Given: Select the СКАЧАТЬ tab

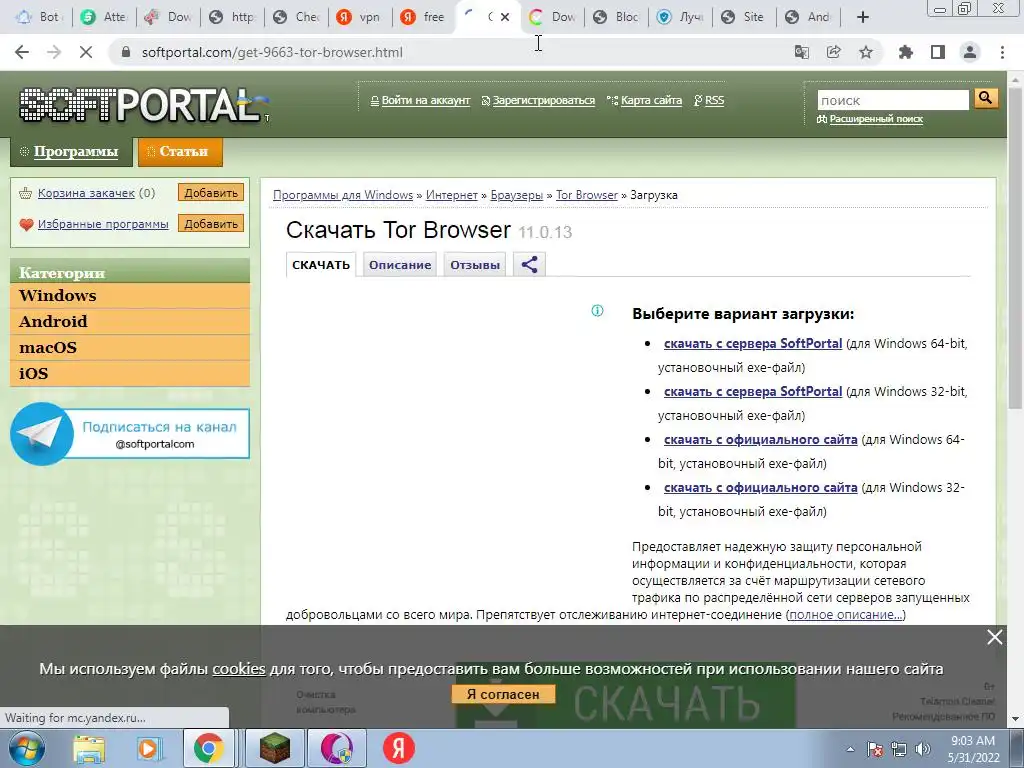Looking at the screenshot, I should click(321, 264).
